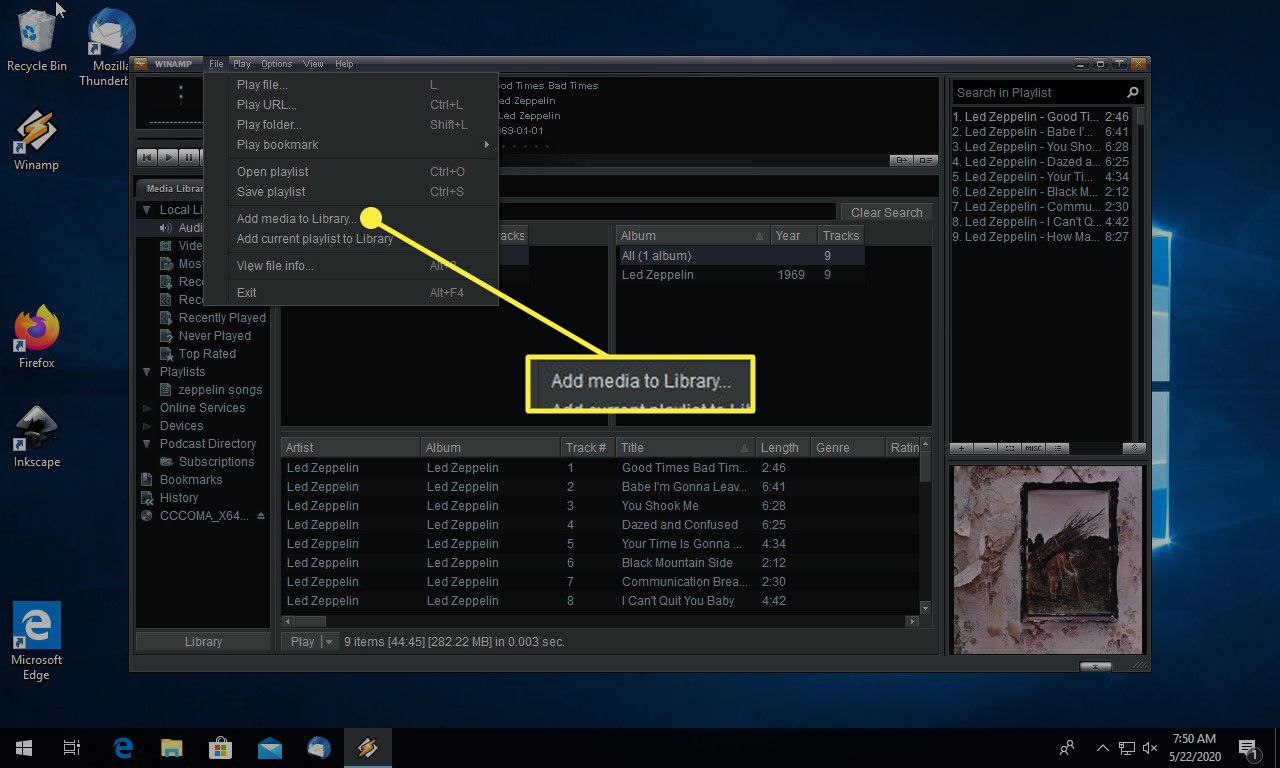Screen dimensions: 1280x768
Task: Open the playlist selection button
Action: pos(1011,448)
